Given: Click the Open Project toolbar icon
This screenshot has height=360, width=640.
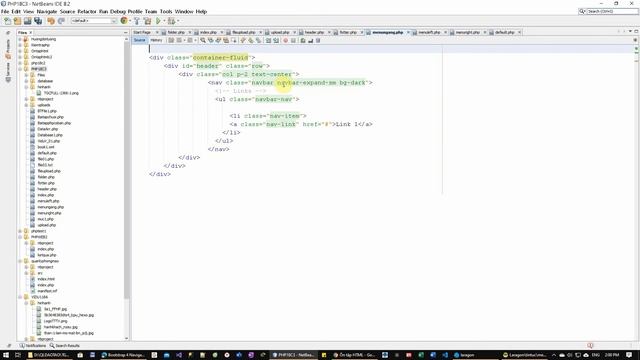Looking at the screenshot, I should (x=27, y=21).
